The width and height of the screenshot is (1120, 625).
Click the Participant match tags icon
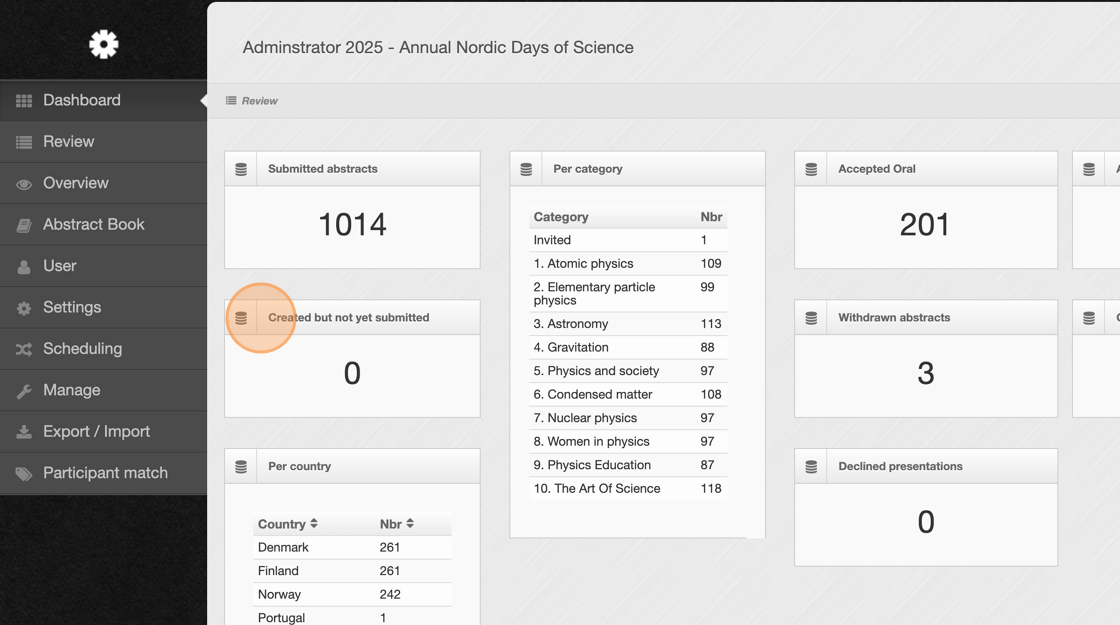pyautogui.click(x=24, y=474)
